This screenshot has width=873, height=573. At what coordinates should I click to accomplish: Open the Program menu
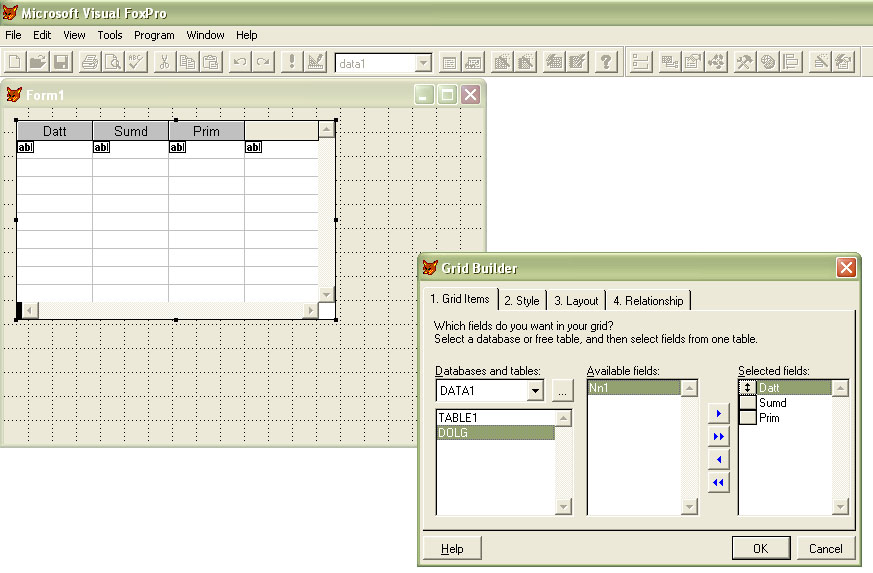[x=154, y=35]
